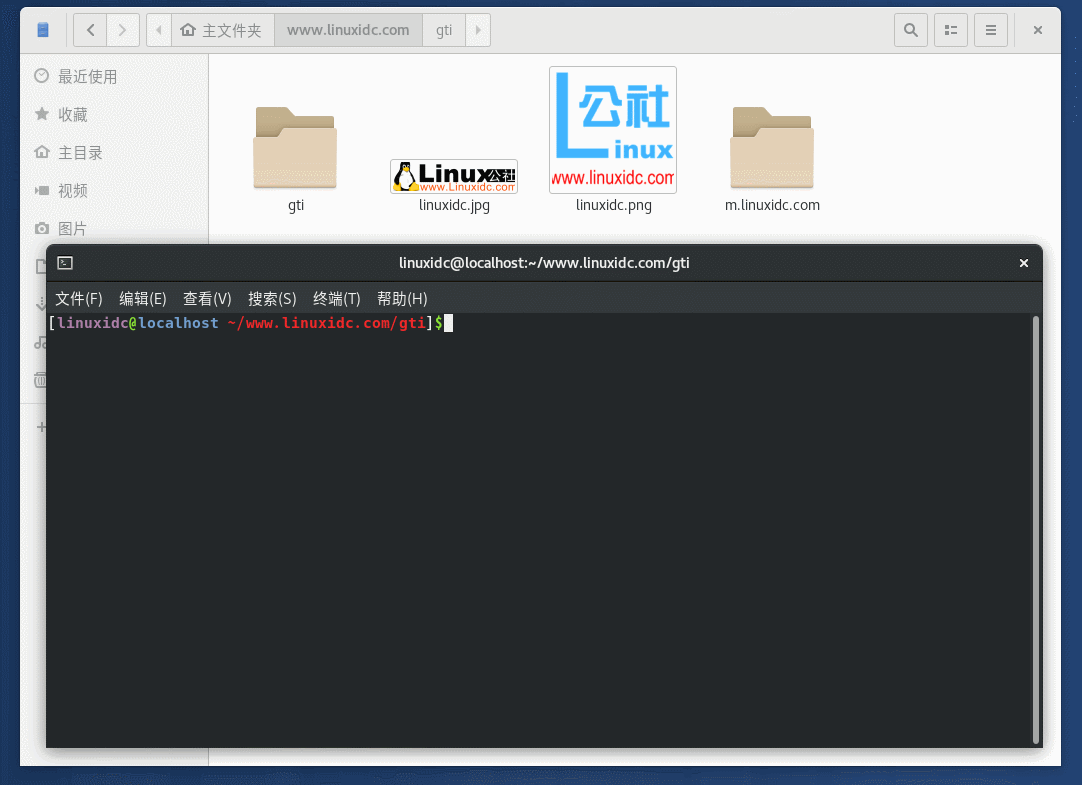The height and width of the screenshot is (785, 1082).
Task: Activate the 主文件夹 path segment
Action: point(222,30)
